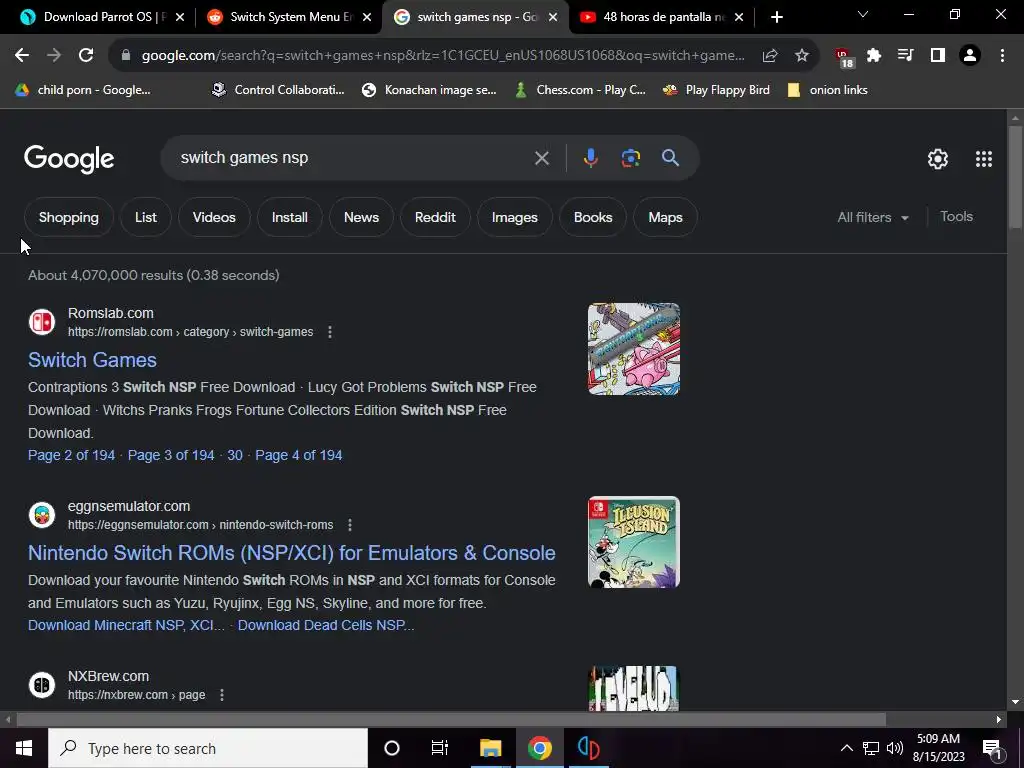1024x768 pixels.
Task: Open the tab search chevron
Action: click(x=863, y=14)
